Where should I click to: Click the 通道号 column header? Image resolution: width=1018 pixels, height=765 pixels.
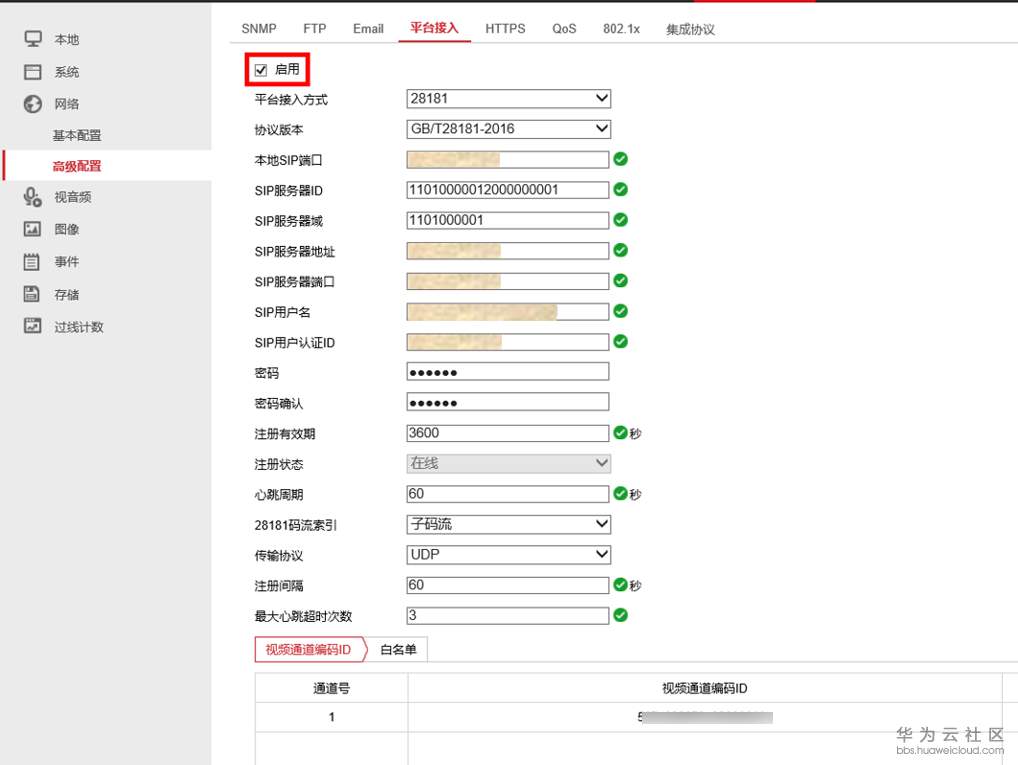[331, 688]
